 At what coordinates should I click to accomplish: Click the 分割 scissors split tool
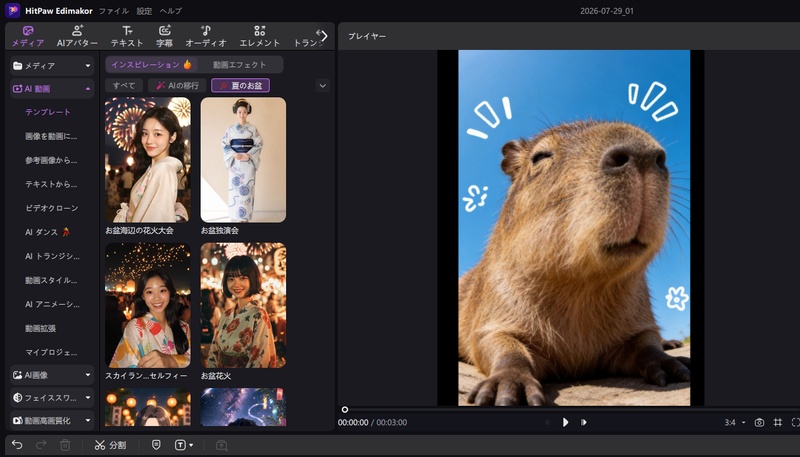(x=111, y=445)
